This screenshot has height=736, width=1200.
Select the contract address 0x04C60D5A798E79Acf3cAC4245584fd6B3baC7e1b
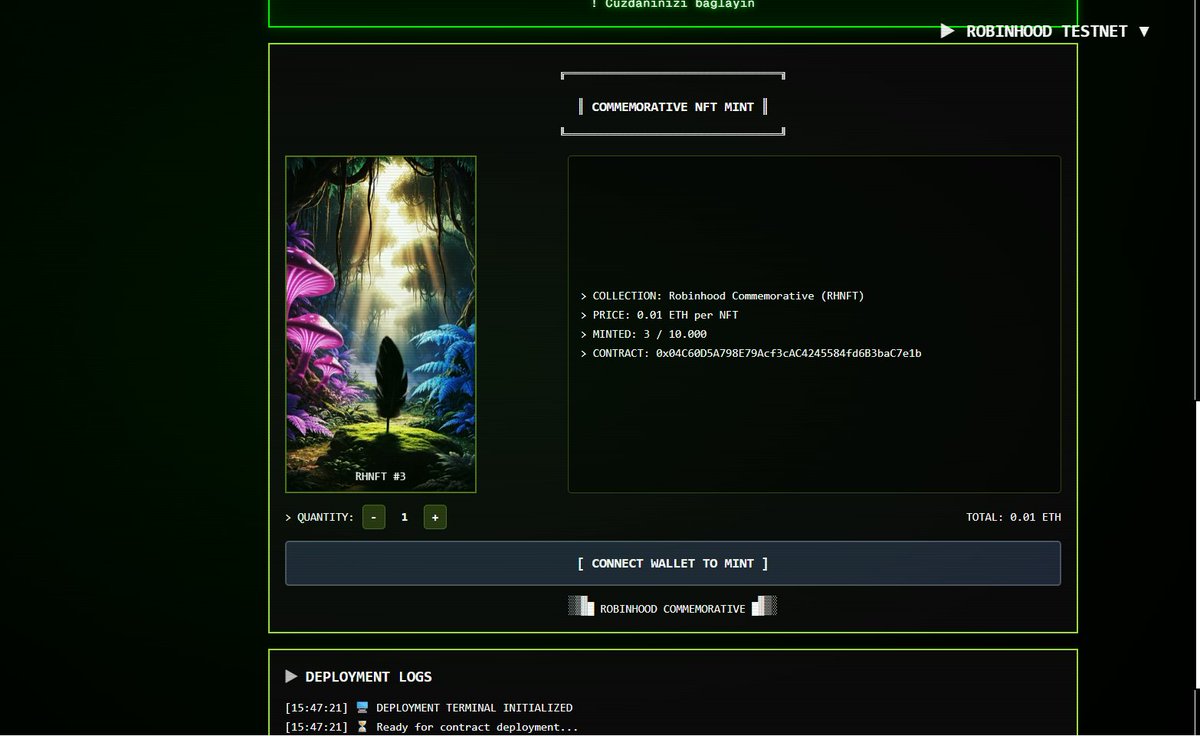click(788, 353)
